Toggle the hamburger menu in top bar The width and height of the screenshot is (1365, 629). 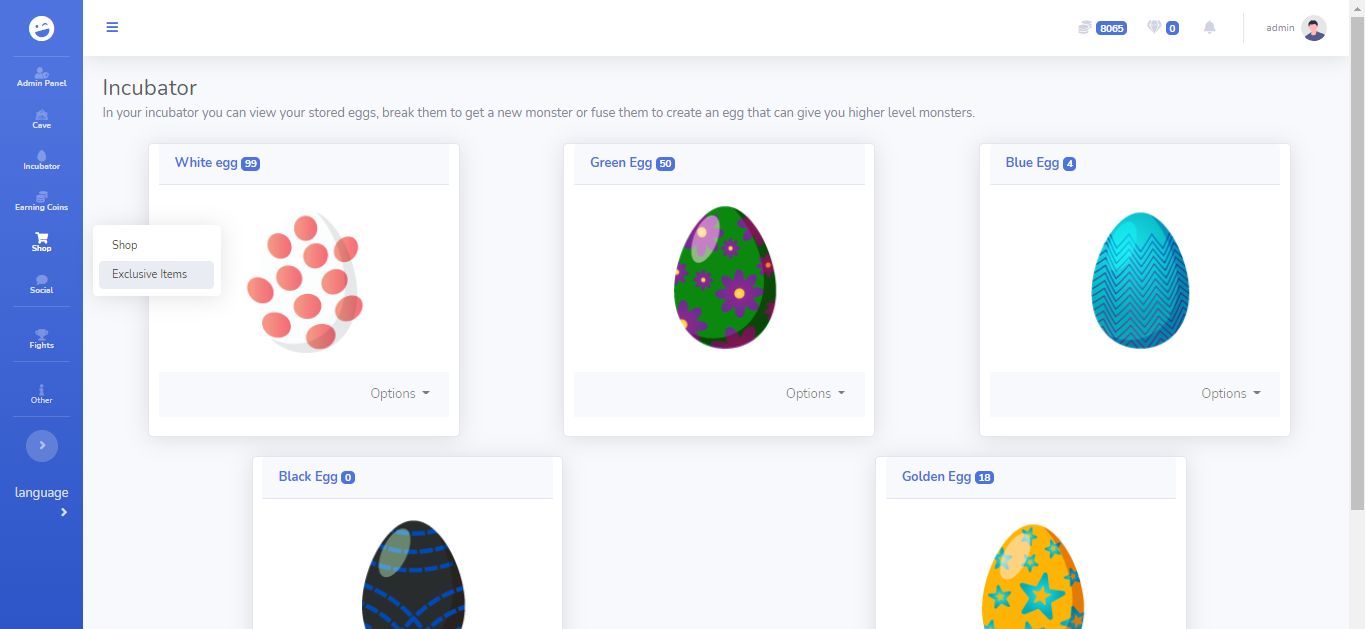click(x=112, y=27)
